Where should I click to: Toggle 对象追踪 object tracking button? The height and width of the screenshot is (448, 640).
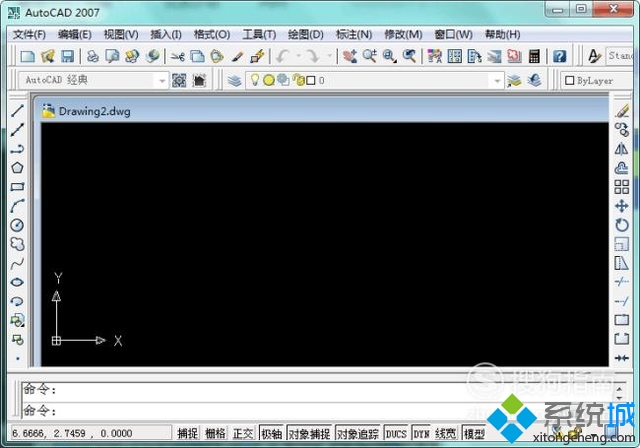tap(358, 433)
